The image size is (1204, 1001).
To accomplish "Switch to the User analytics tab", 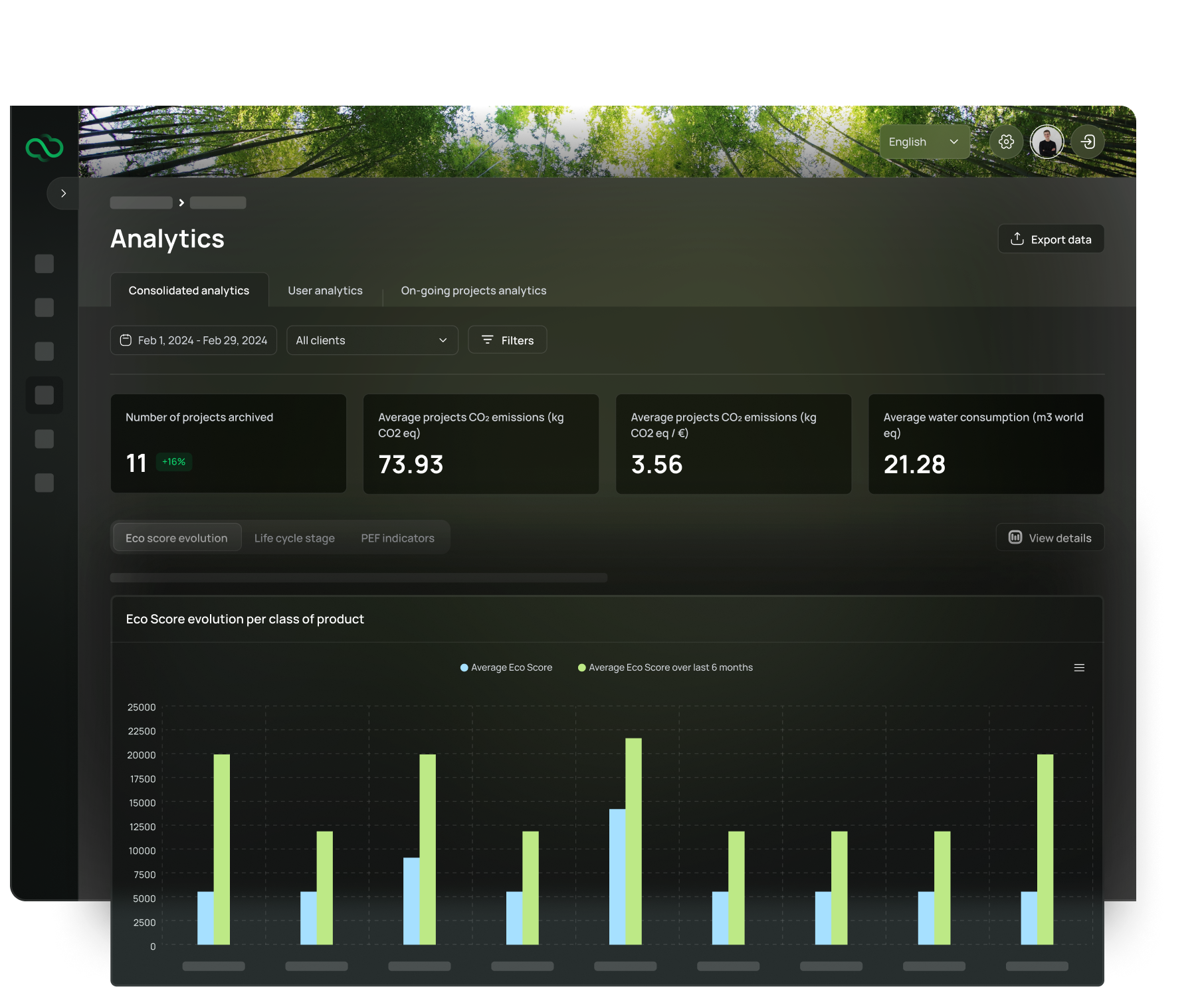I will [325, 290].
